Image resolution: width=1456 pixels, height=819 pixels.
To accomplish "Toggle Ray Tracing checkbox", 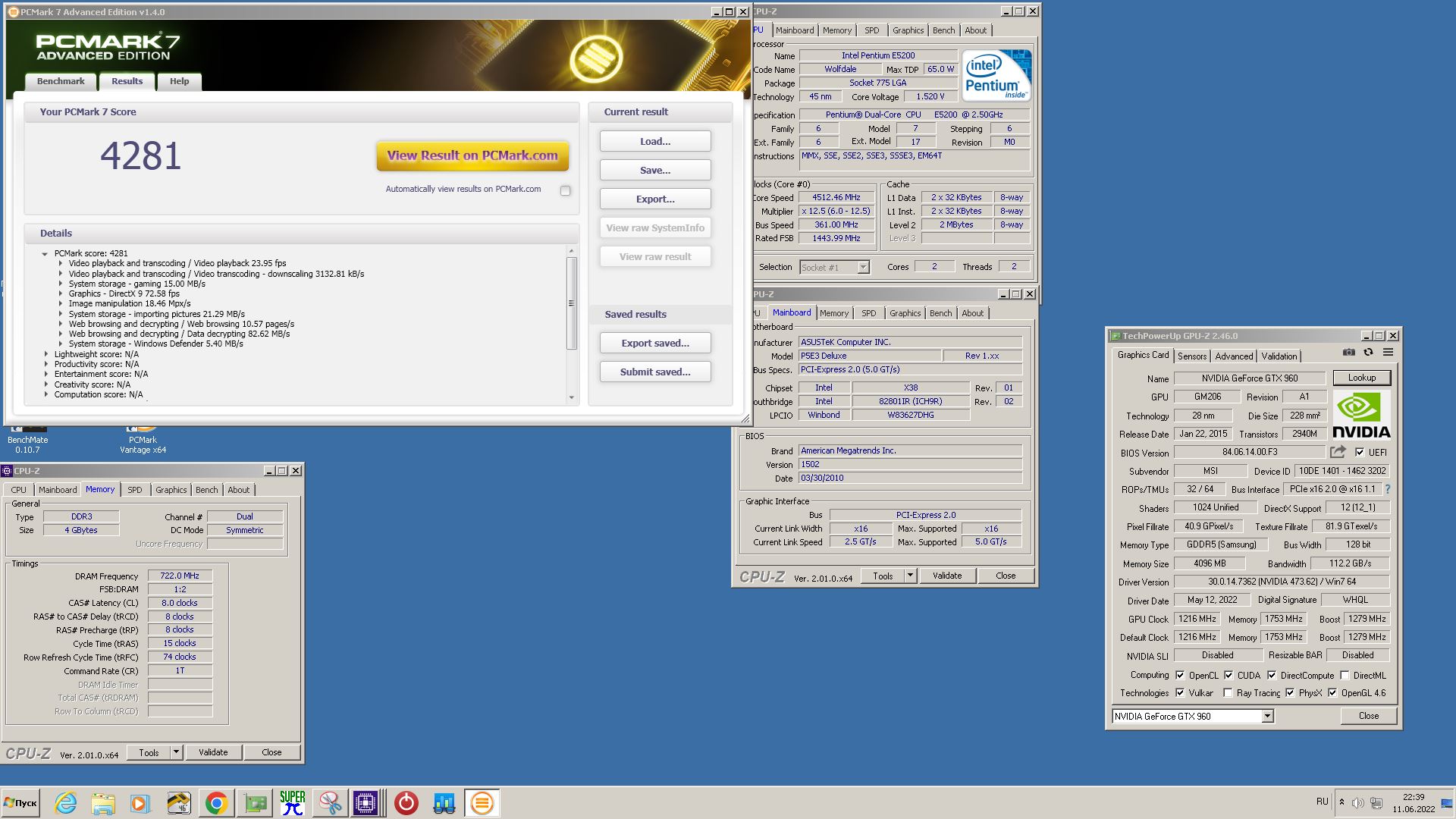I will (x=1228, y=692).
